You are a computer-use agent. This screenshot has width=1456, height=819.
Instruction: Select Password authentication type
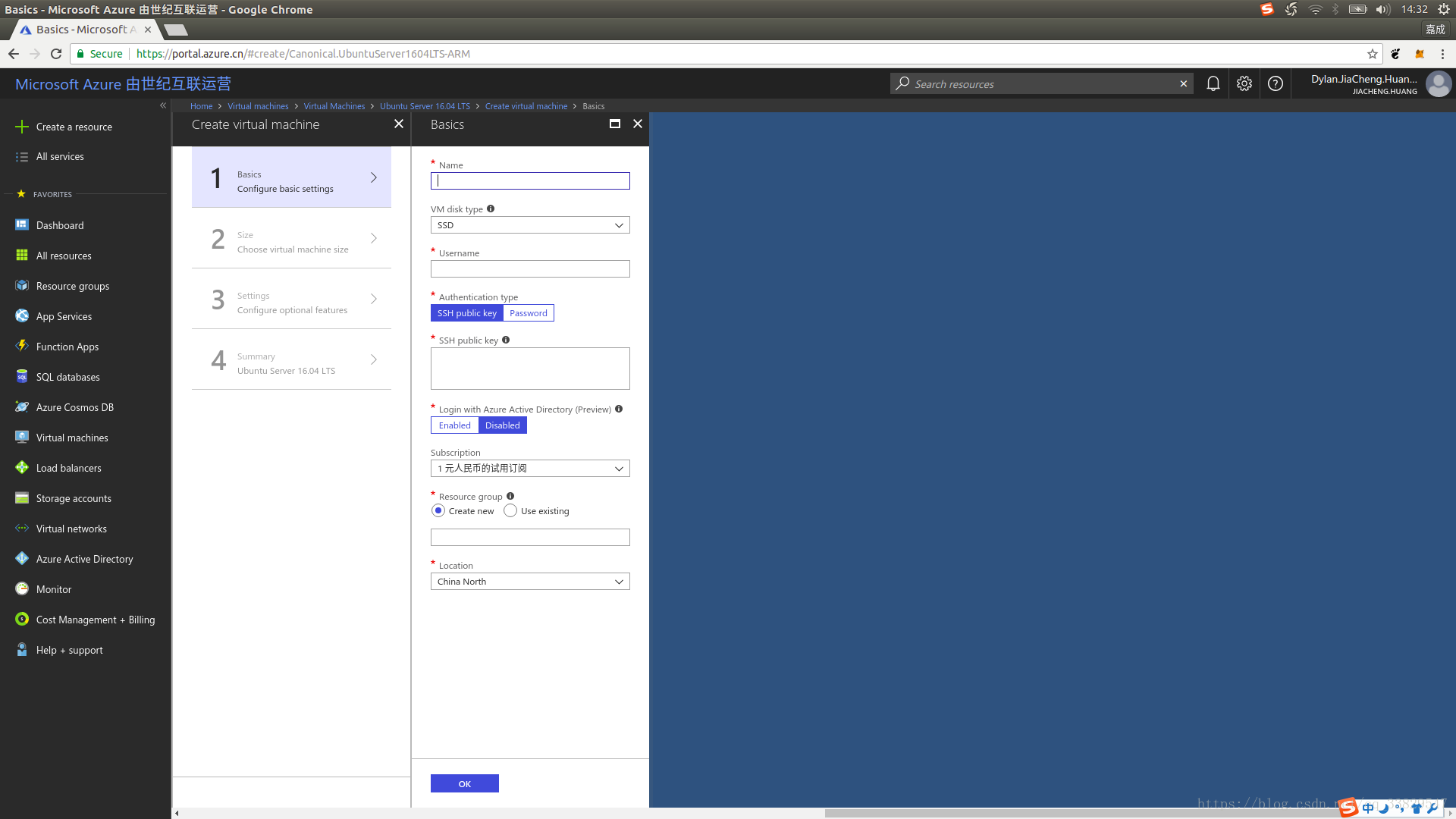click(x=529, y=313)
